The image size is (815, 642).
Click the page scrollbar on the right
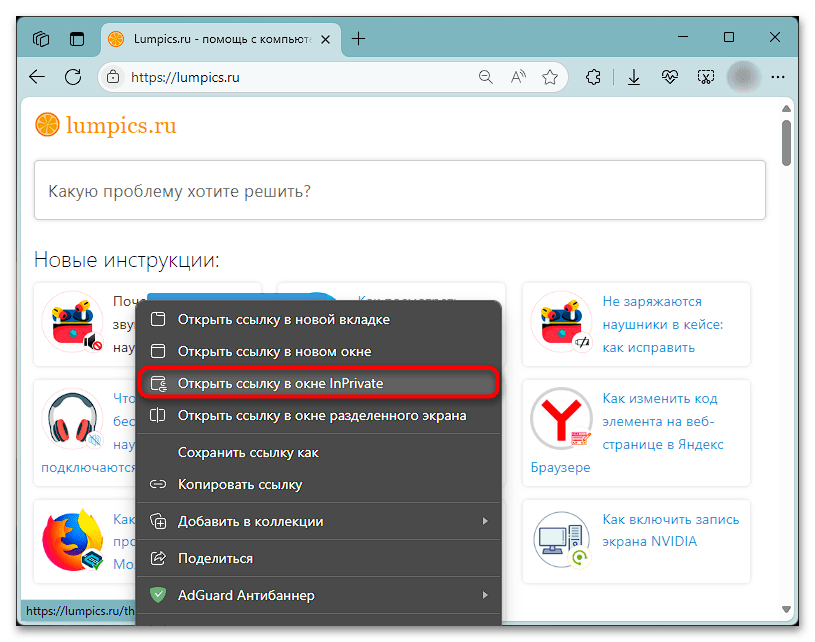[x=784, y=140]
